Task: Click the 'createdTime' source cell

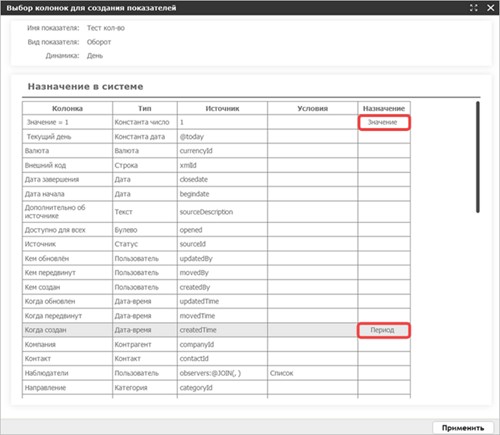Action: coord(222,330)
